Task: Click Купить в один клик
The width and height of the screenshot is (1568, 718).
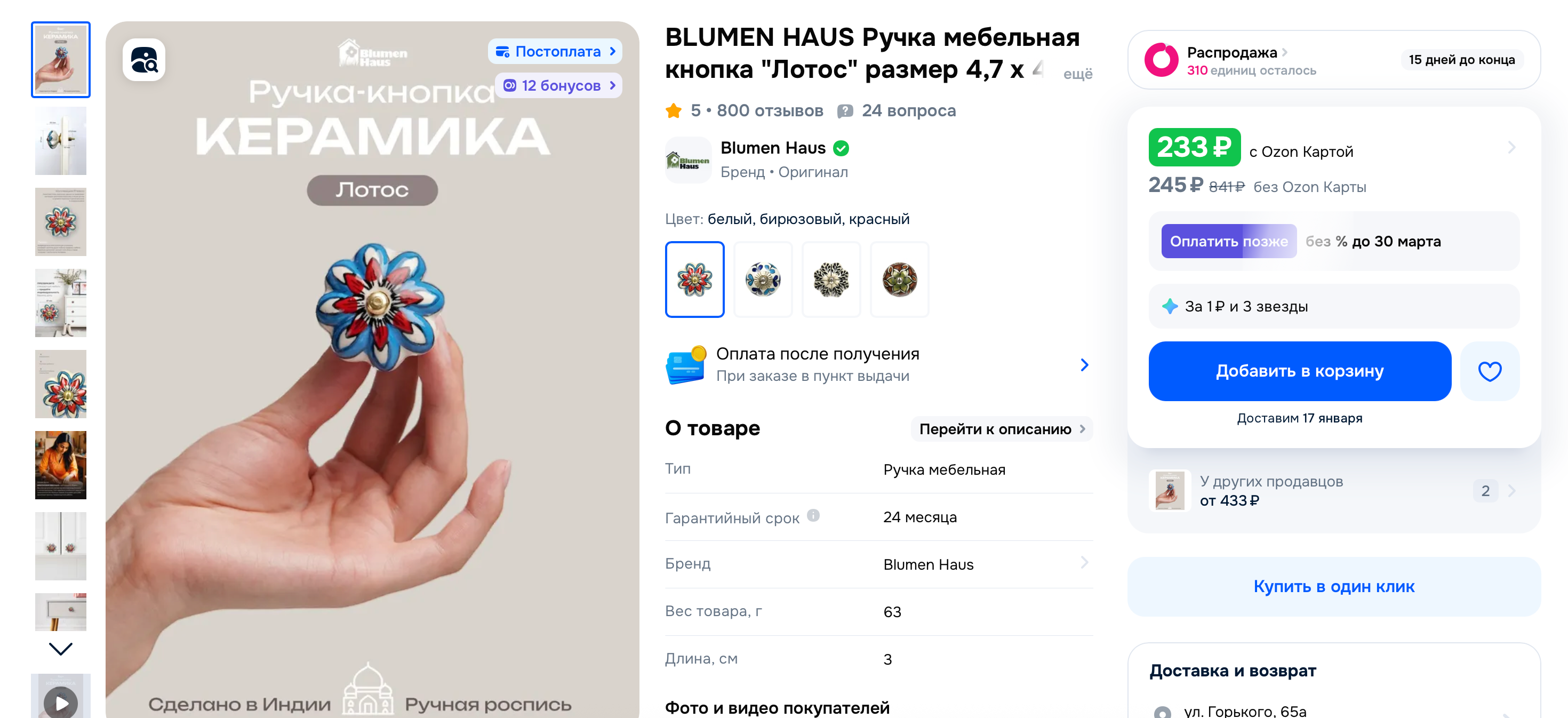Action: point(1334,586)
